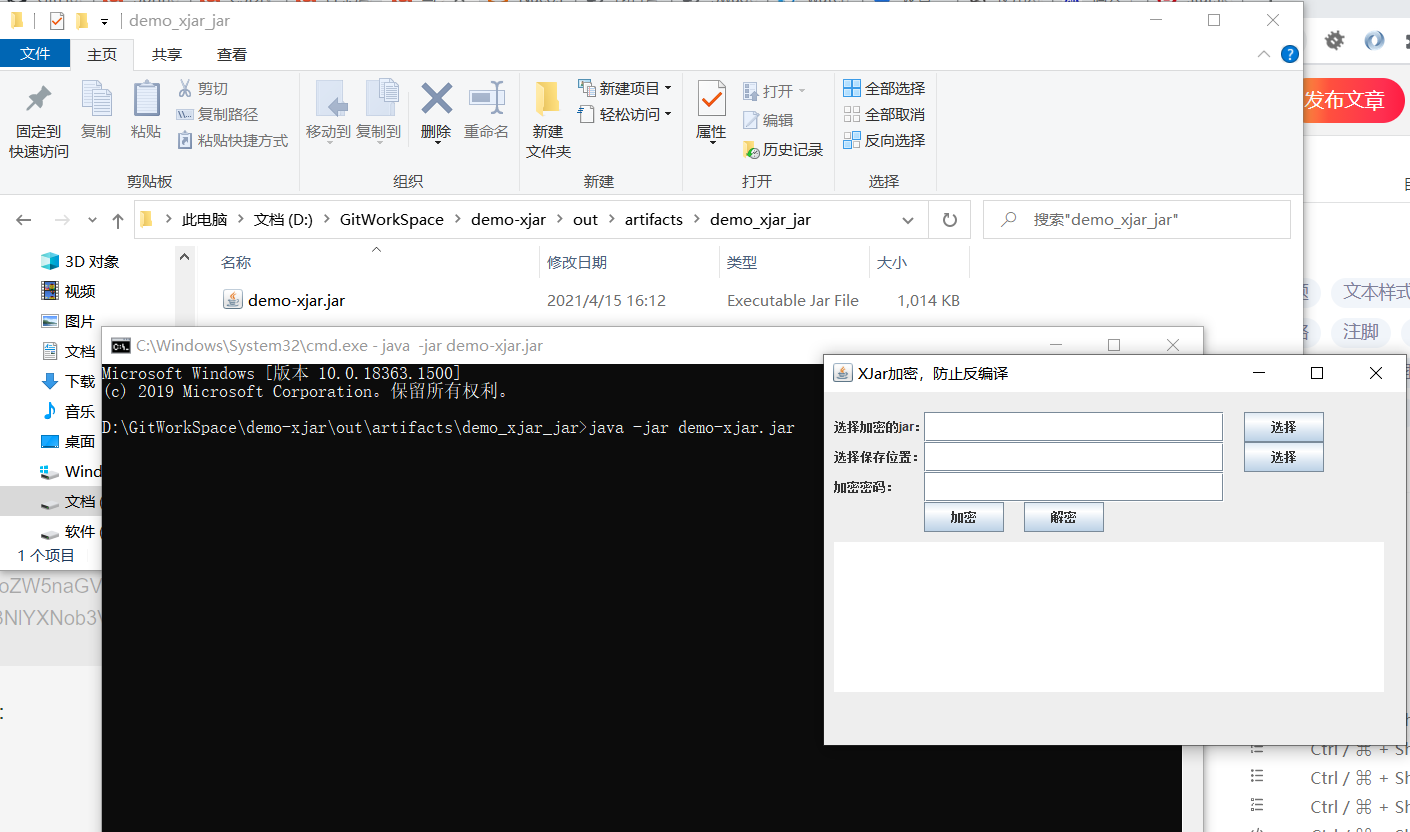Click Refresh button beside address bar
Screen dimensions: 1410x832
click(x=950, y=220)
